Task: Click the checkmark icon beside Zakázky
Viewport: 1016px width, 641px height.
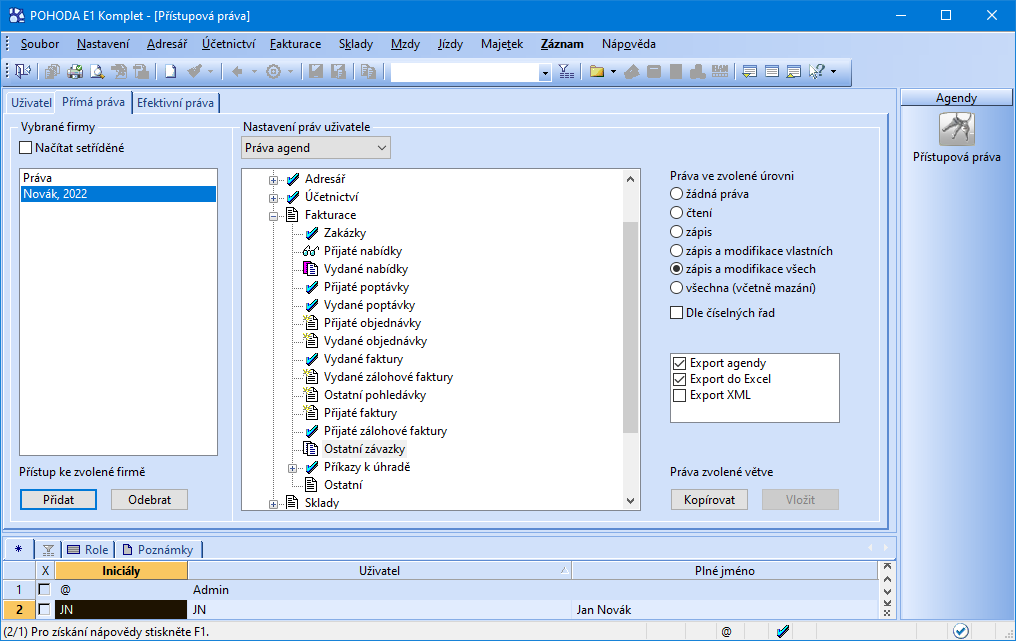Action: pyautogui.click(x=312, y=233)
